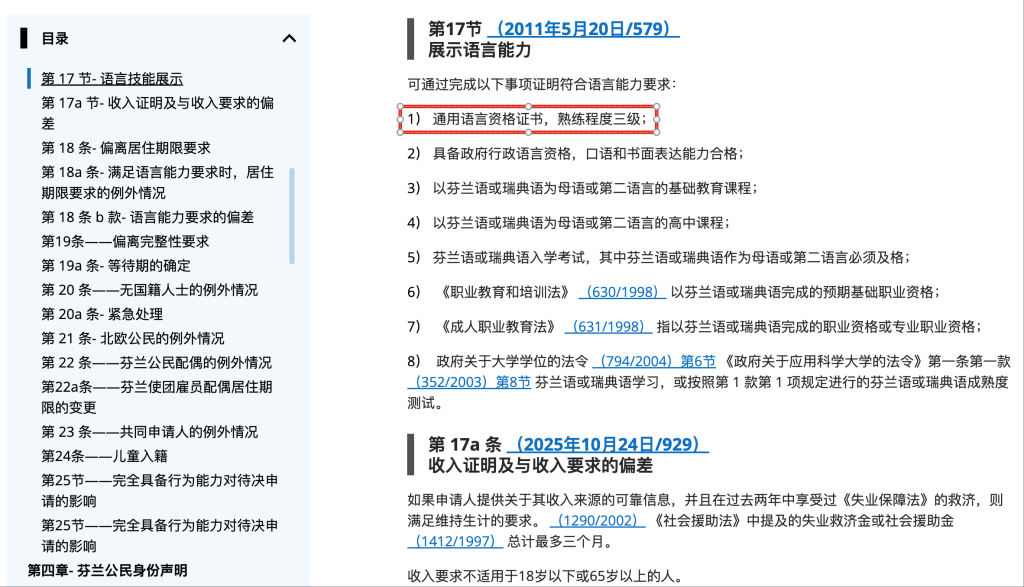Open 第 17 节- 语言技能展示 in contents

(x=112, y=79)
